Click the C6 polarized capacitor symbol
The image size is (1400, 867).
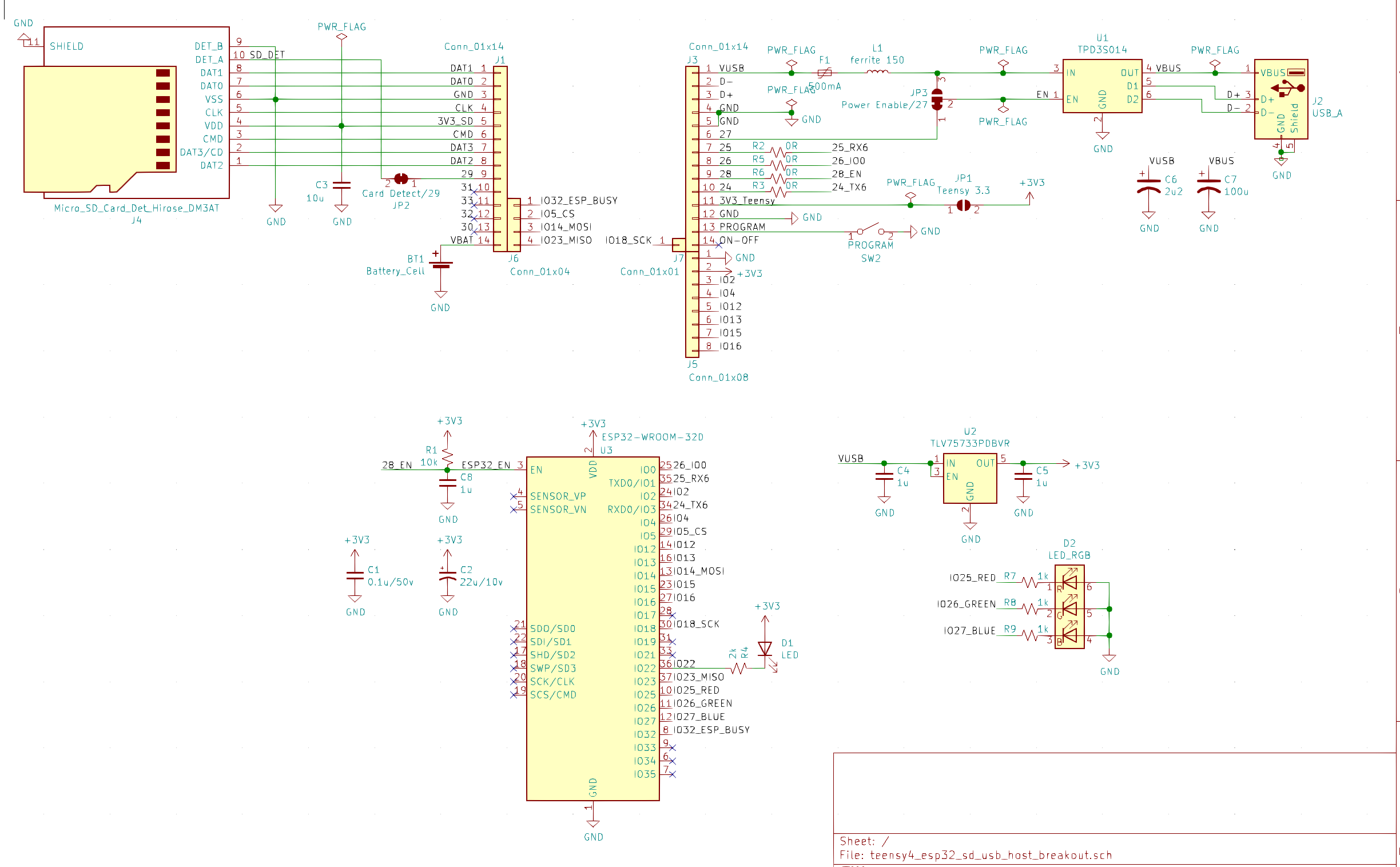click(x=1148, y=186)
